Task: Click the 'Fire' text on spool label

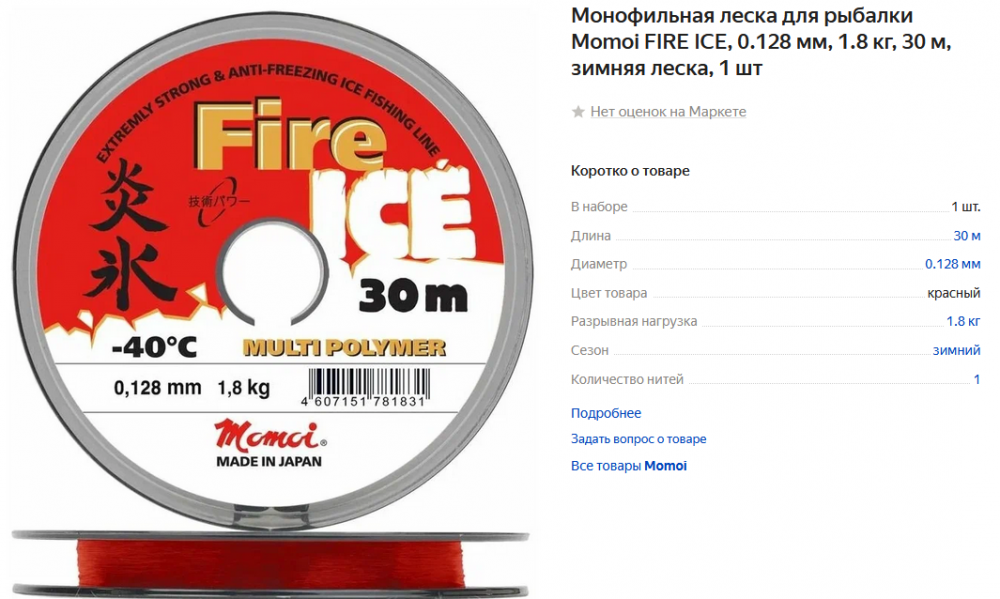Action: (x=291, y=135)
